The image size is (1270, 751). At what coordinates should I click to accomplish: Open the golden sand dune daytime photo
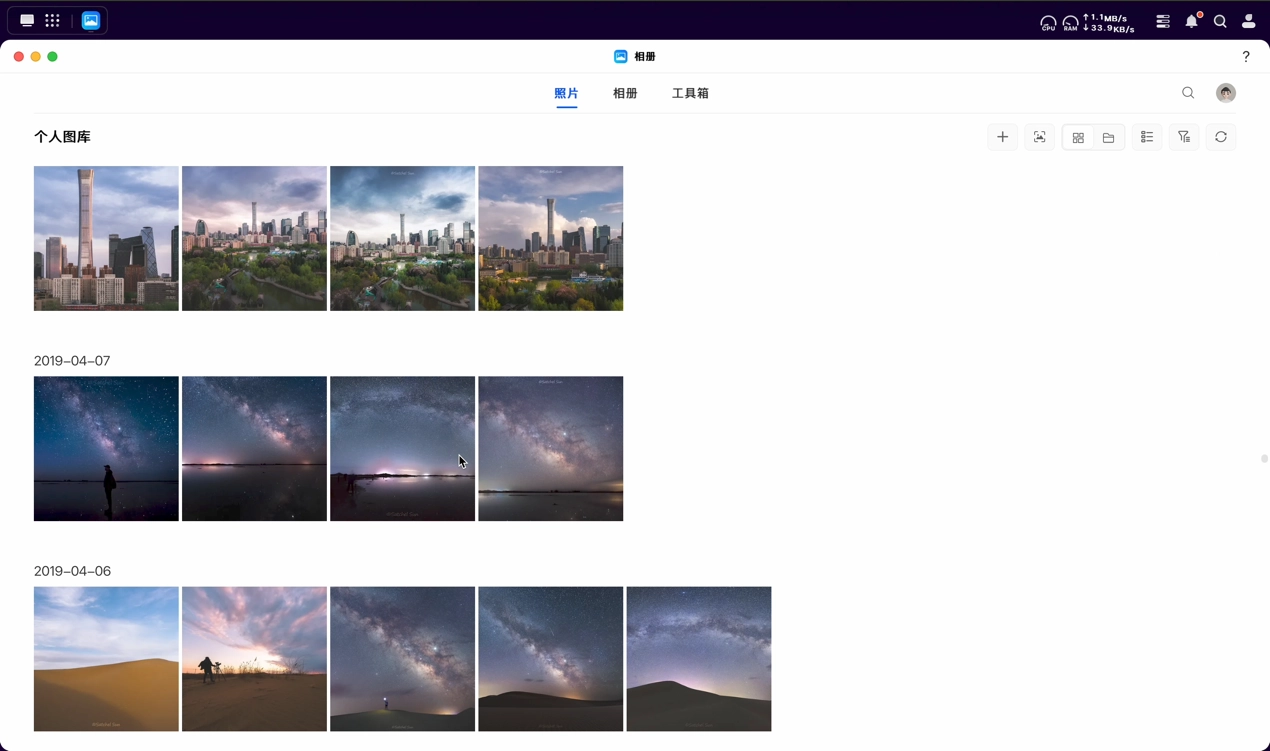tap(106, 659)
